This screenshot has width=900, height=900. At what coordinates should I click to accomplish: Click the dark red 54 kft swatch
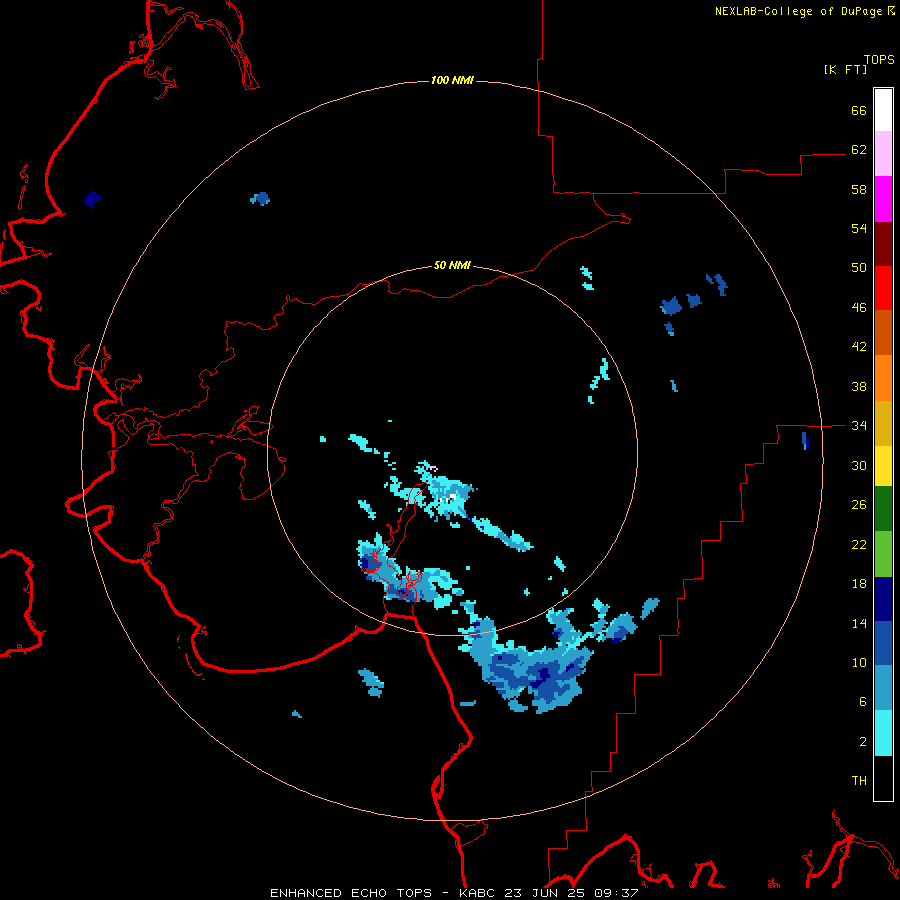coord(883,244)
